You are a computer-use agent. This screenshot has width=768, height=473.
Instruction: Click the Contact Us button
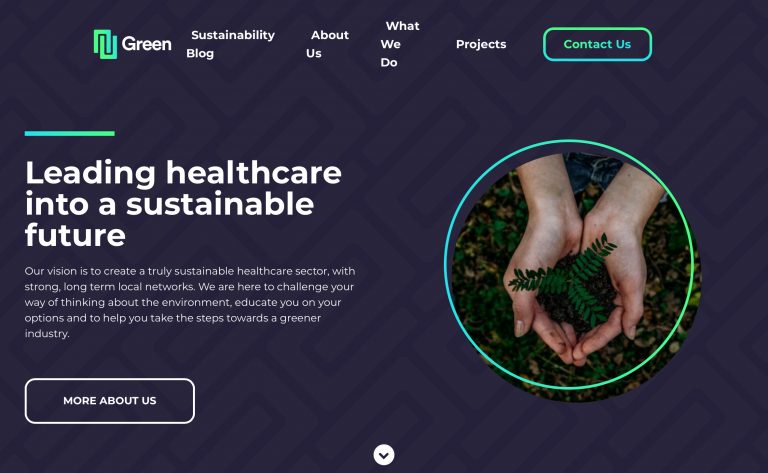click(x=597, y=44)
